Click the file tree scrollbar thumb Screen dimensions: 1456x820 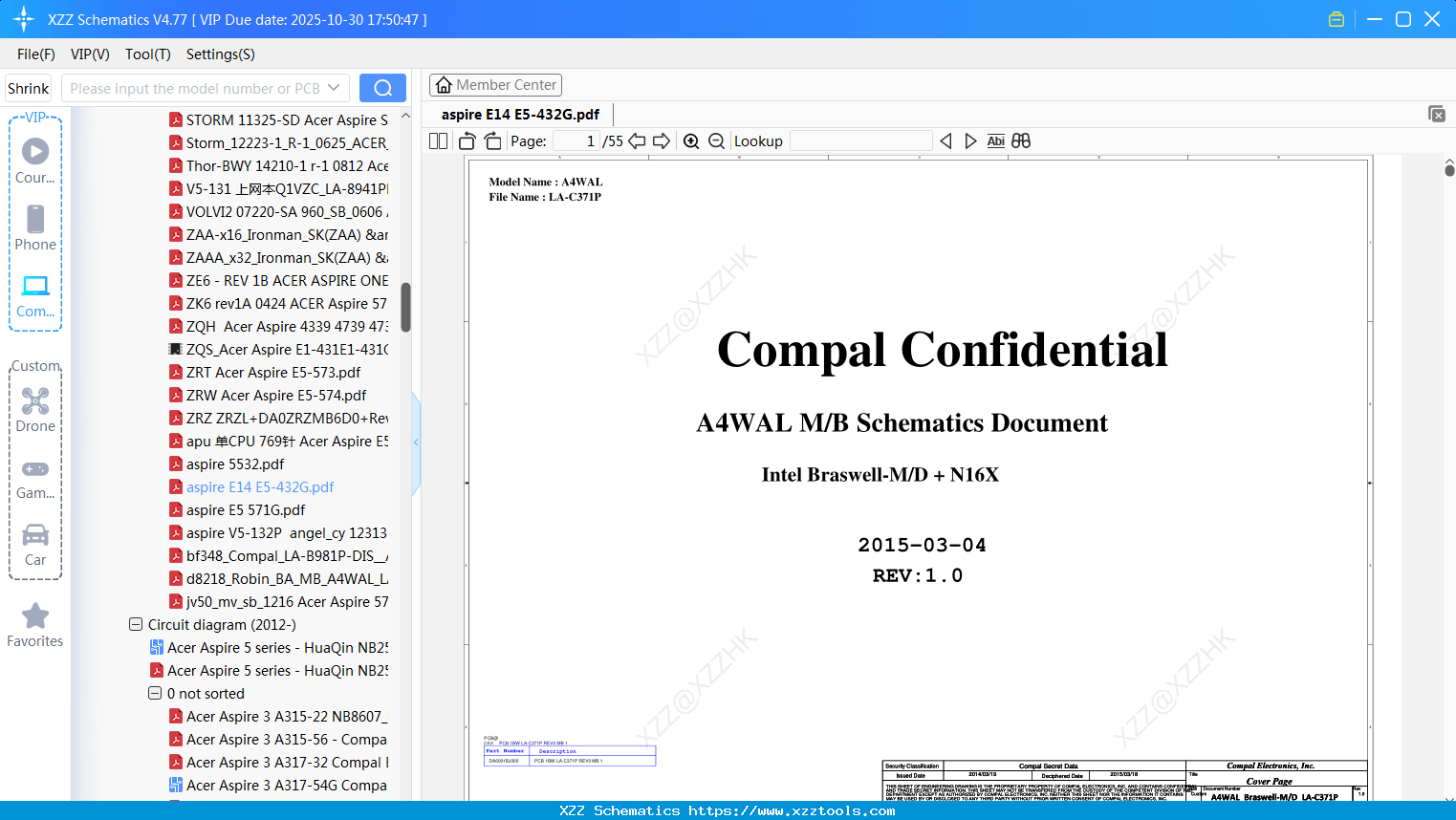coord(405,307)
